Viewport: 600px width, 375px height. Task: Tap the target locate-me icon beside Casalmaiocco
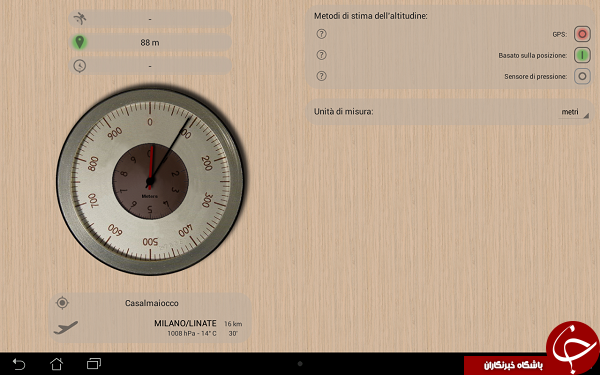62,303
